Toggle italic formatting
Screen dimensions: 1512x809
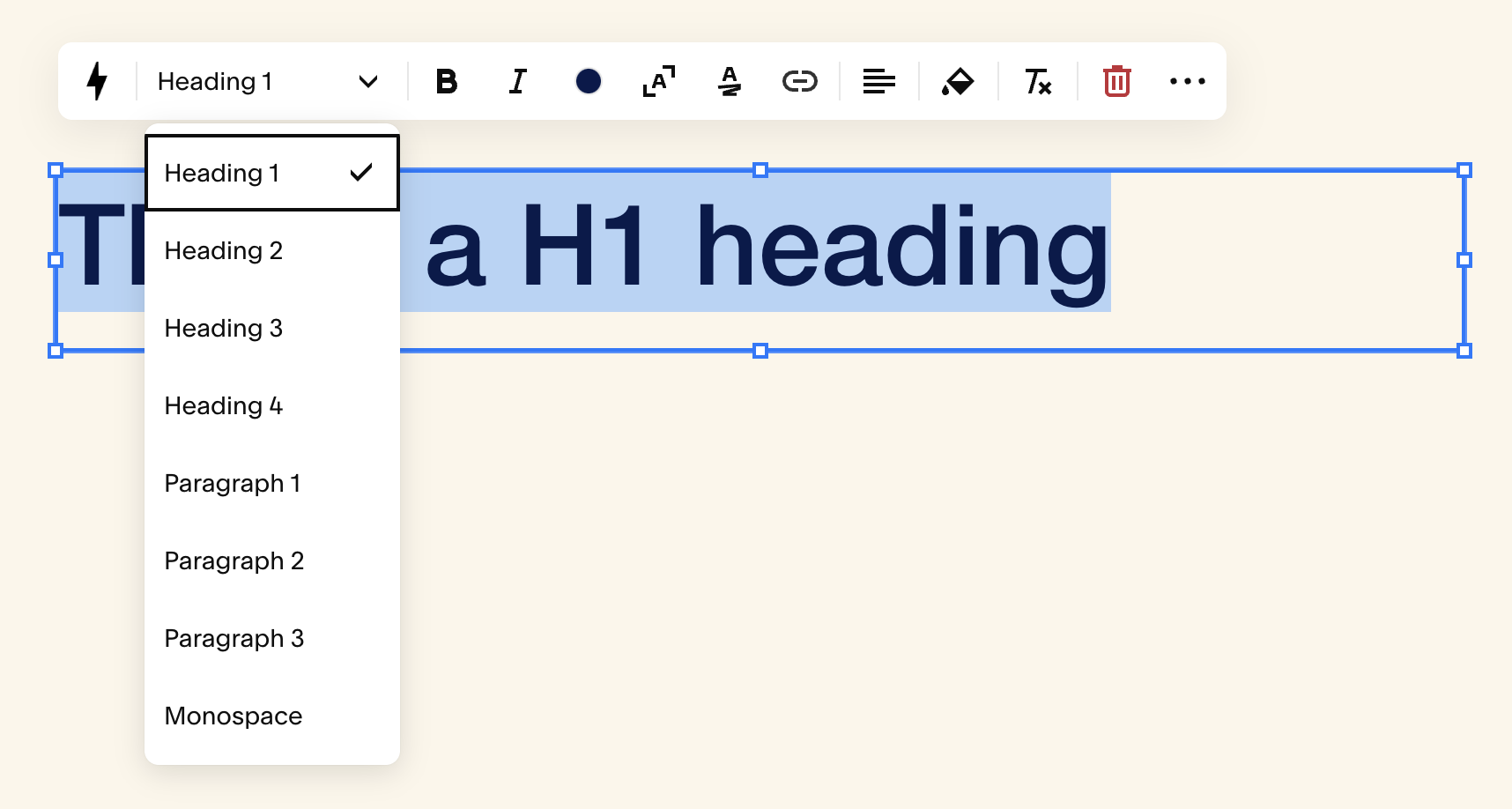click(x=518, y=81)
